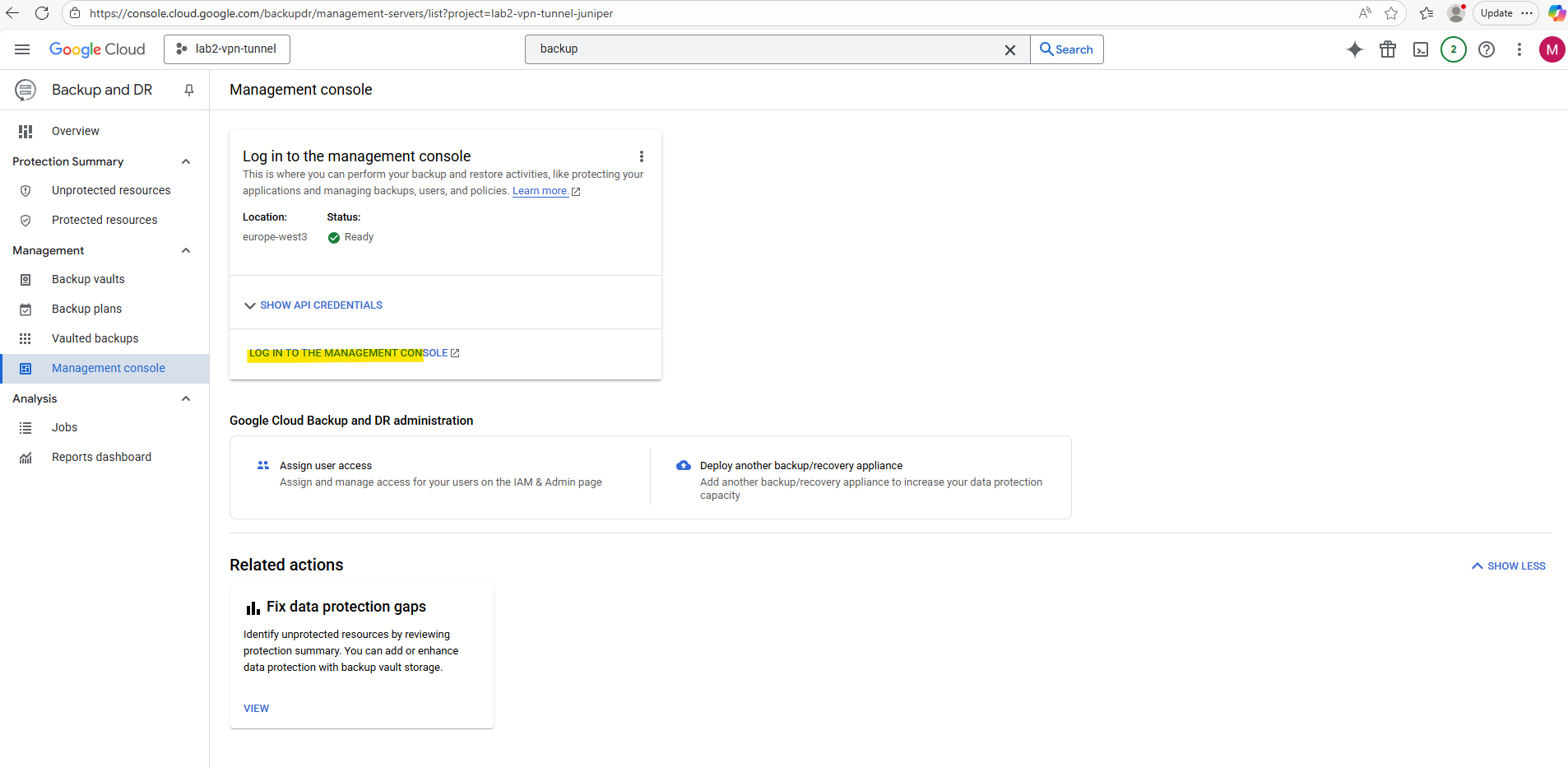Click Show Less for Related actions

pyautogui.click(x=1509, y=566)
